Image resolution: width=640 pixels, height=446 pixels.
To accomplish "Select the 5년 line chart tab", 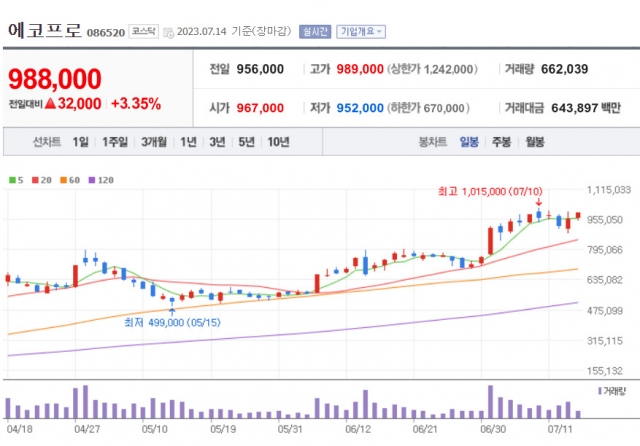I will pos(246,142).
